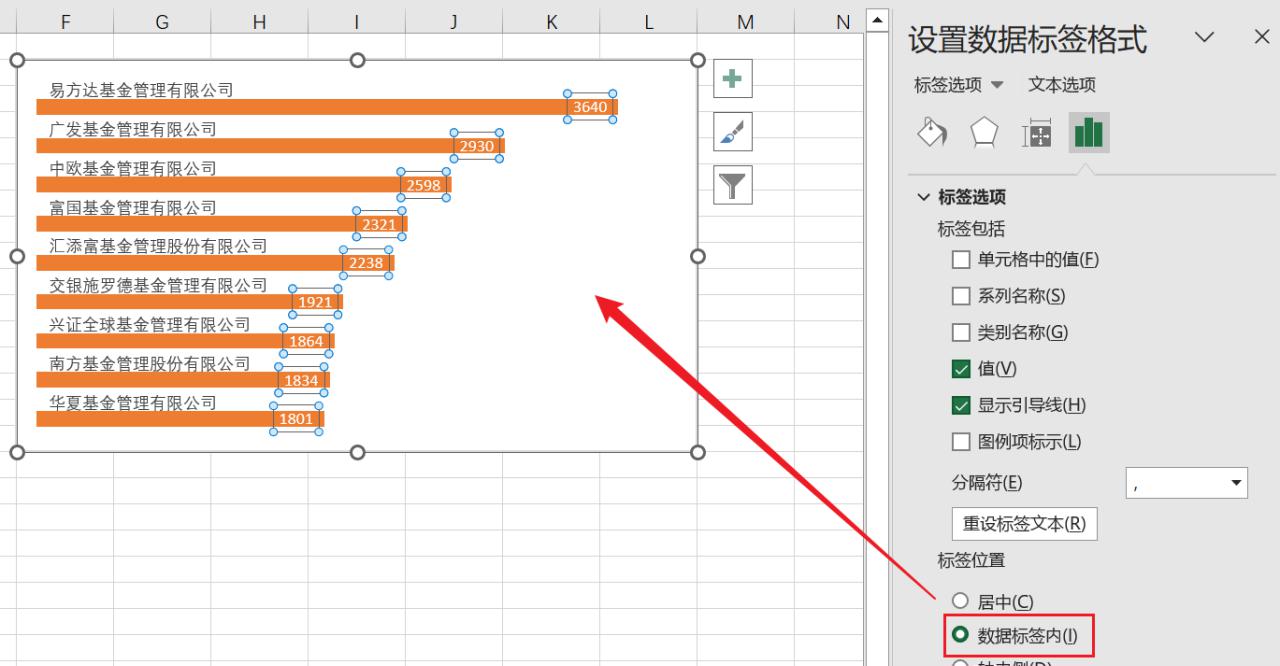The width and height of the screenshot is (1280, 666).
Task: Select column K header
Action: pyautogui.click(x=552, y=21)
